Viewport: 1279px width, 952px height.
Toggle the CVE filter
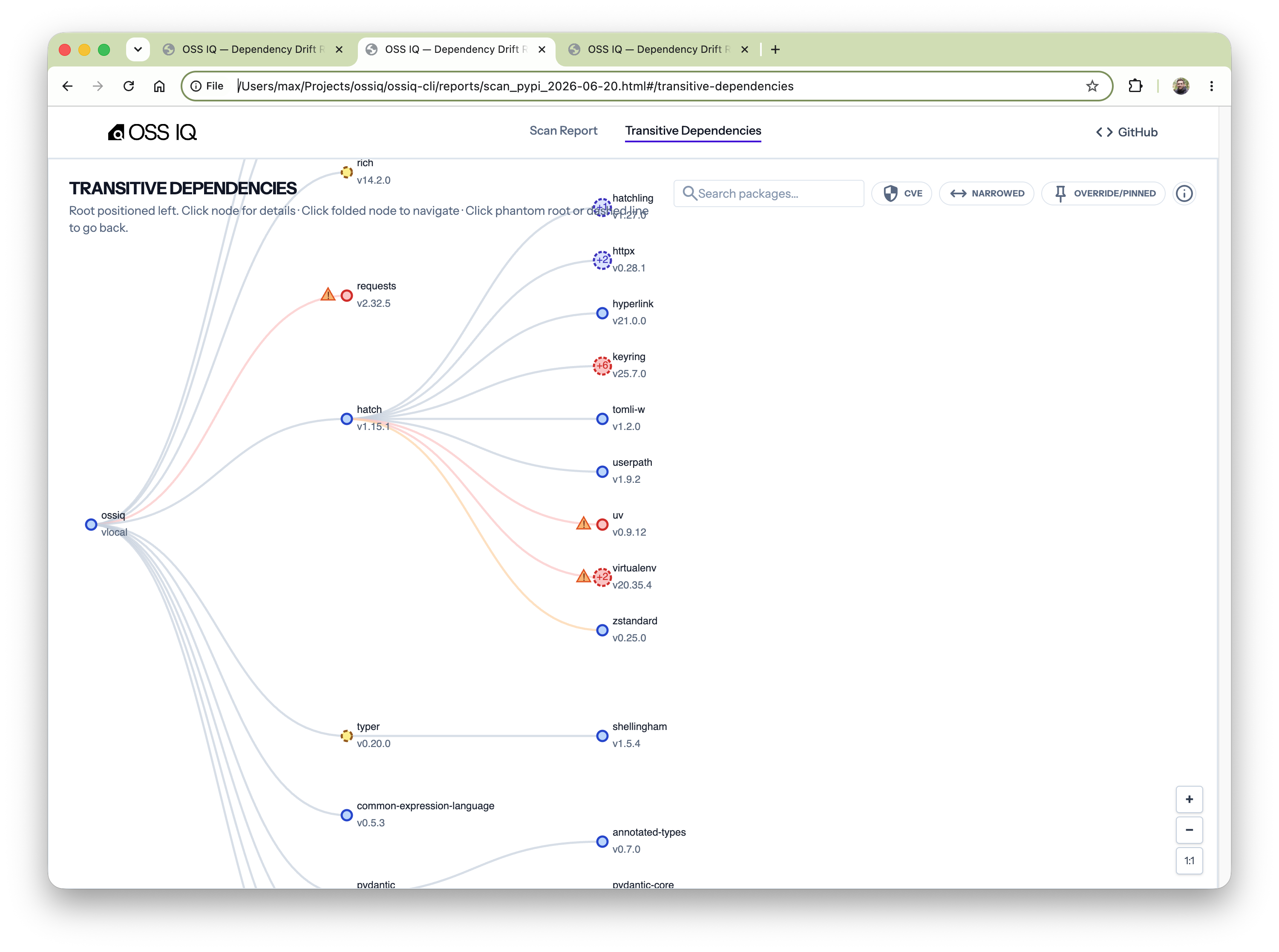(x=902, y=193)
